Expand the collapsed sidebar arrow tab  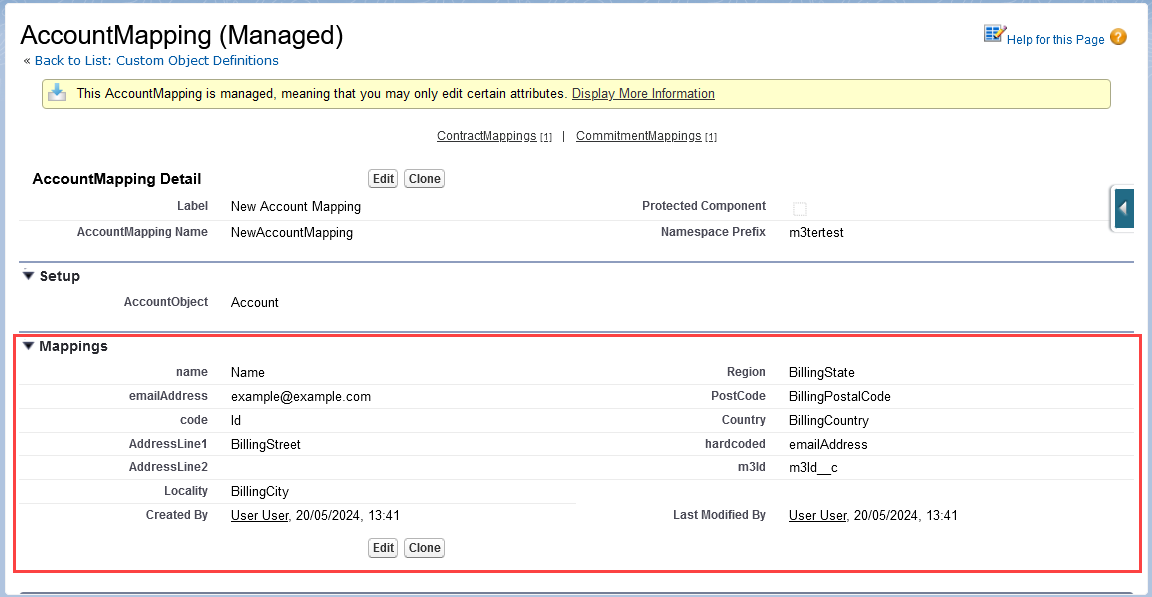click(x=1123, y=209)
